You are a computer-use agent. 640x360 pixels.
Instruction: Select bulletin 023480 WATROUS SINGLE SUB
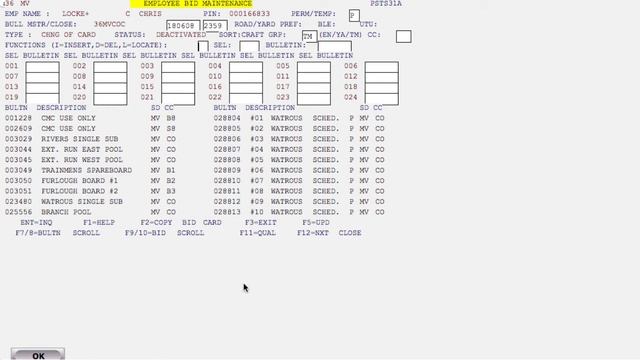click(90, 202)
